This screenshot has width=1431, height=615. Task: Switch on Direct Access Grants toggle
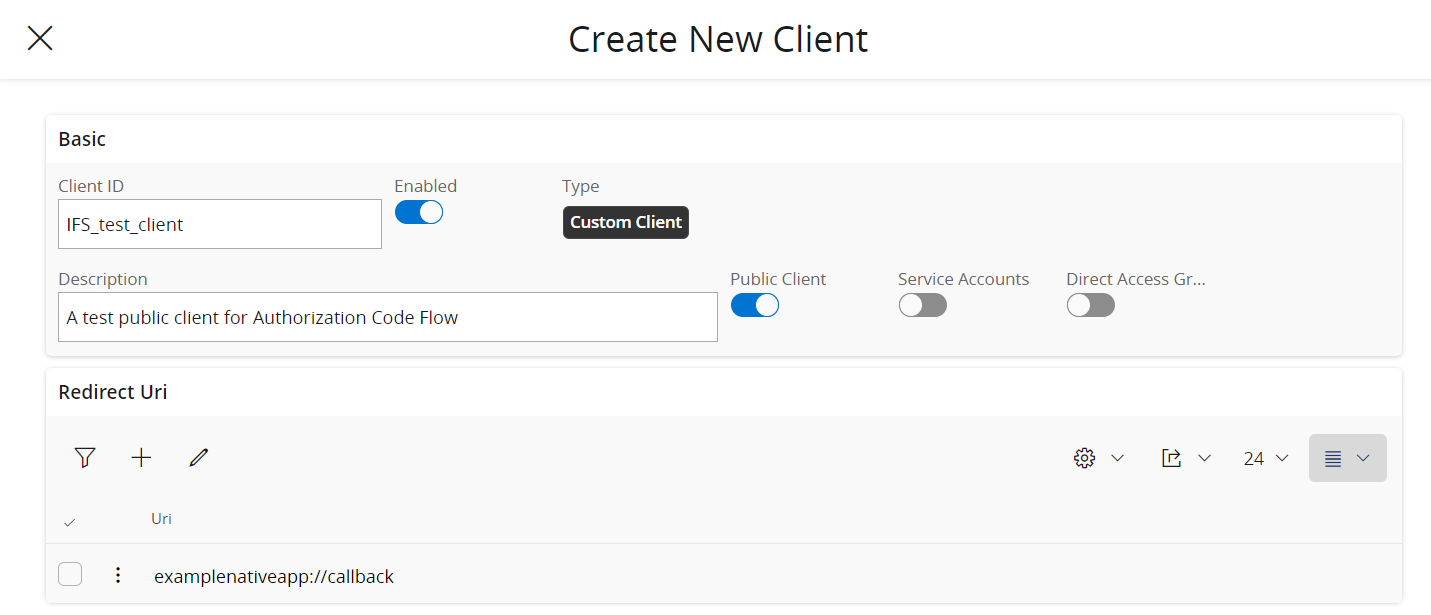pos(1090,305)
